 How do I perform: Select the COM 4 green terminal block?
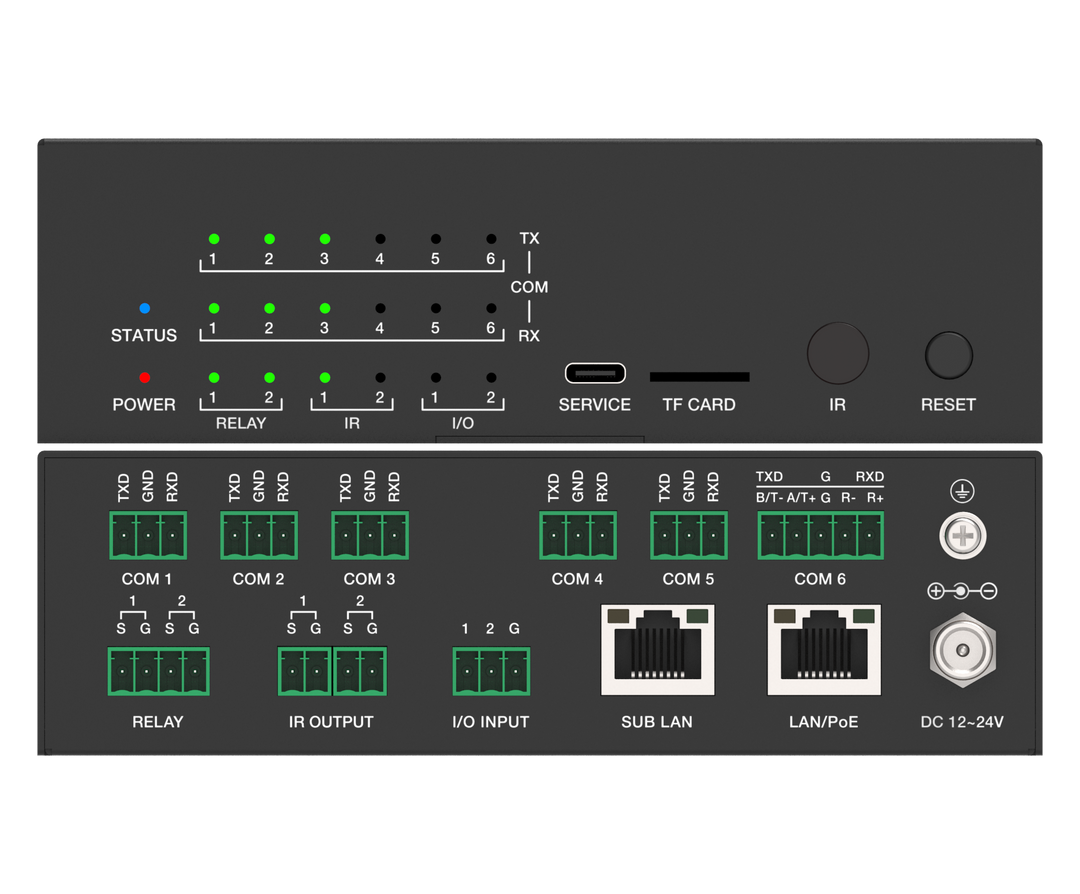pos(578,535)
